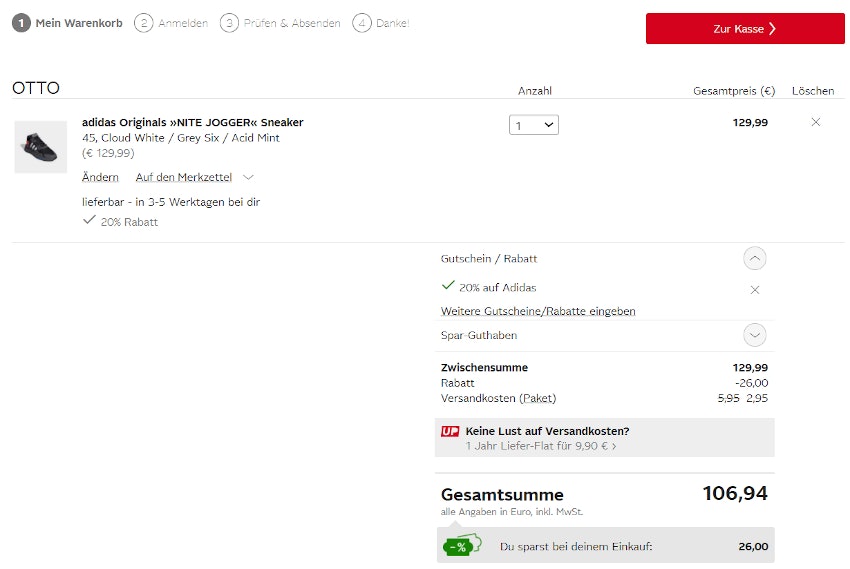Remove the adidas sneaker from cart
This screenshot has width=850, height=569.
click(x=815, y=122)
